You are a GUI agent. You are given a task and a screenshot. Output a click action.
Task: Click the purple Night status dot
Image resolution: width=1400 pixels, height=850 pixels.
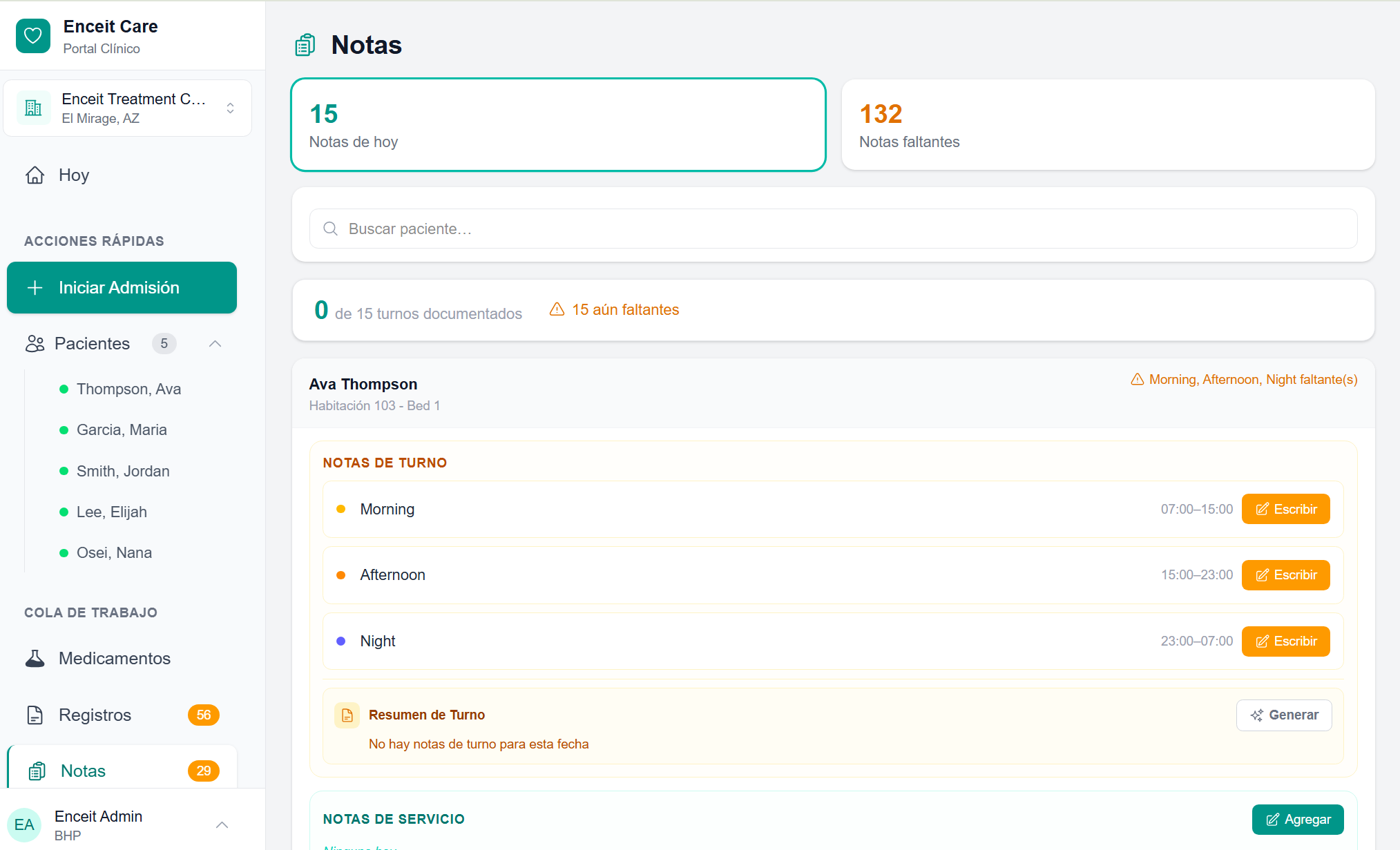[341, 641]
